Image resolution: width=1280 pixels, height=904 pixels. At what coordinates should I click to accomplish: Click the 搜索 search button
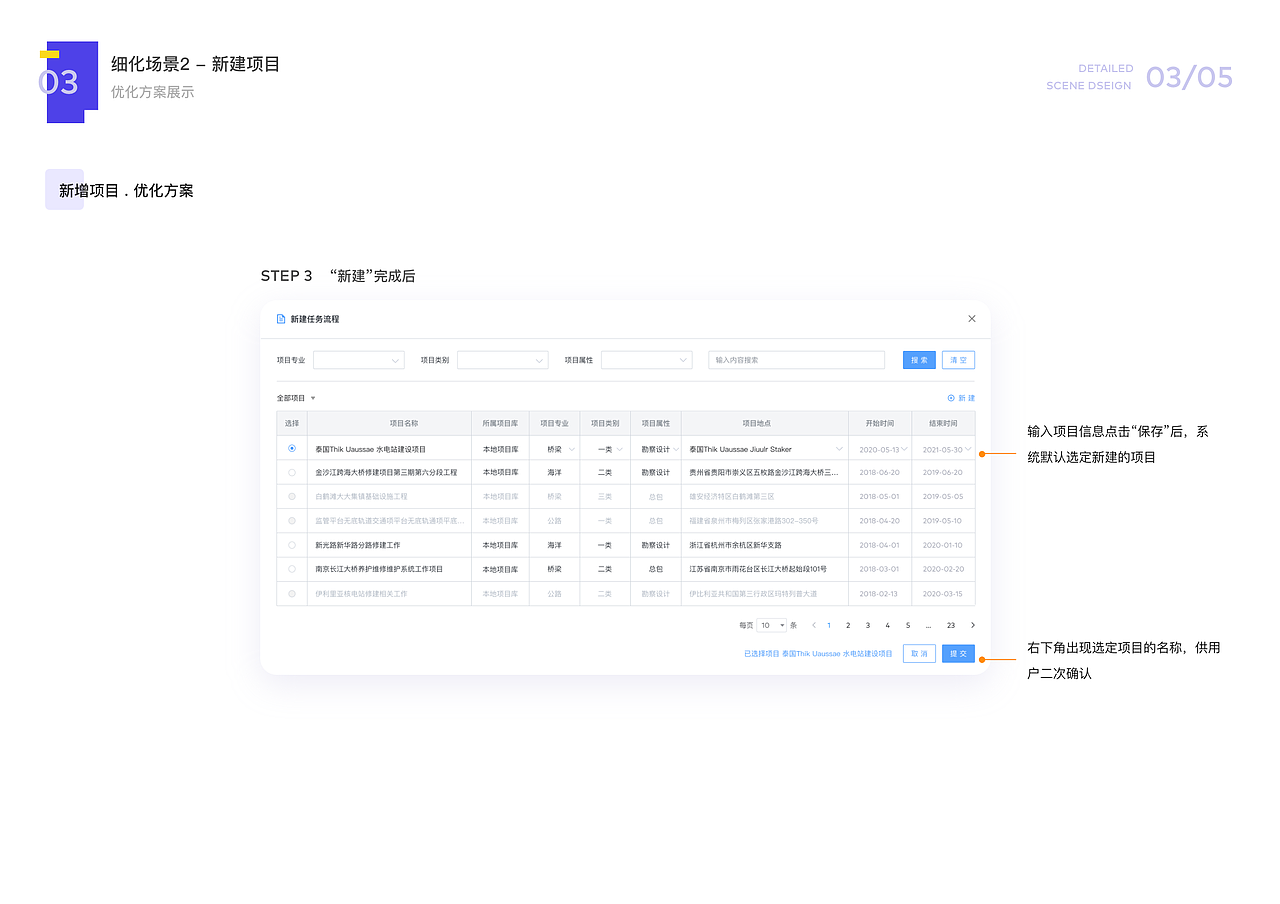click(919, 359)
